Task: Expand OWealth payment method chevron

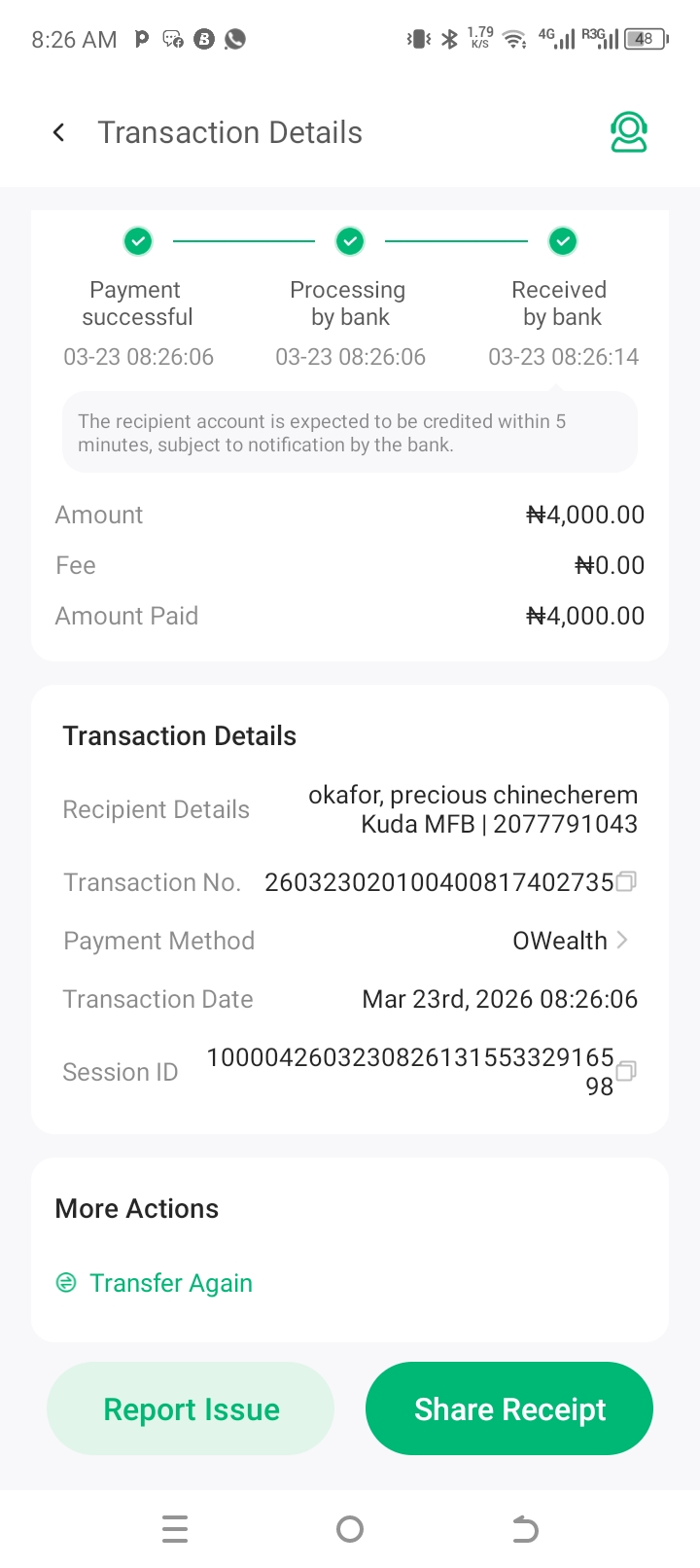Action: 623,940
